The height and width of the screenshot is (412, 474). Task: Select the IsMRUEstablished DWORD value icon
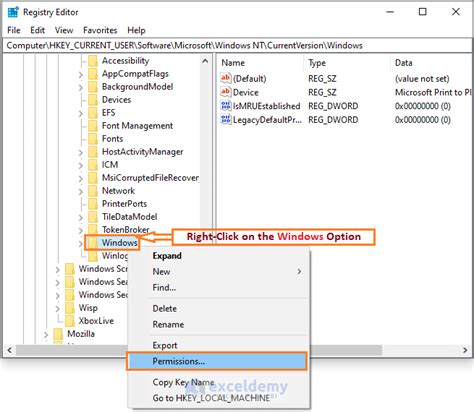pyautogui.click(x=226, y=106)
